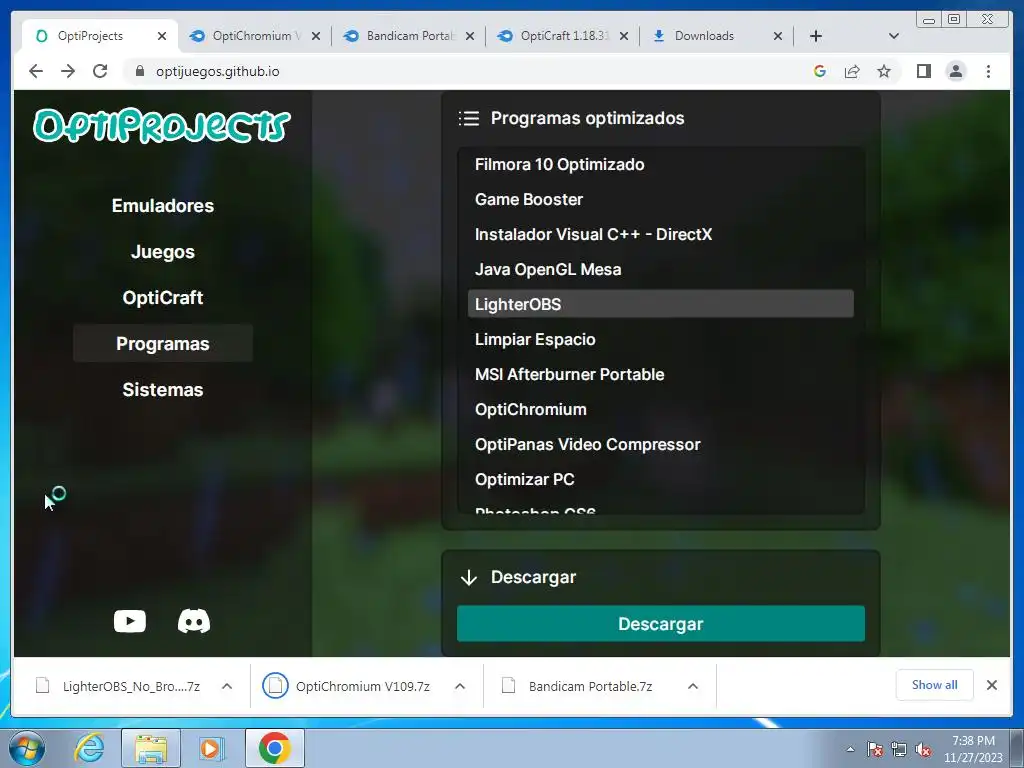Screen dimensions: 1024x768
Task: Switch to the Bandicam Portable tab
Action: click(410, 36)
